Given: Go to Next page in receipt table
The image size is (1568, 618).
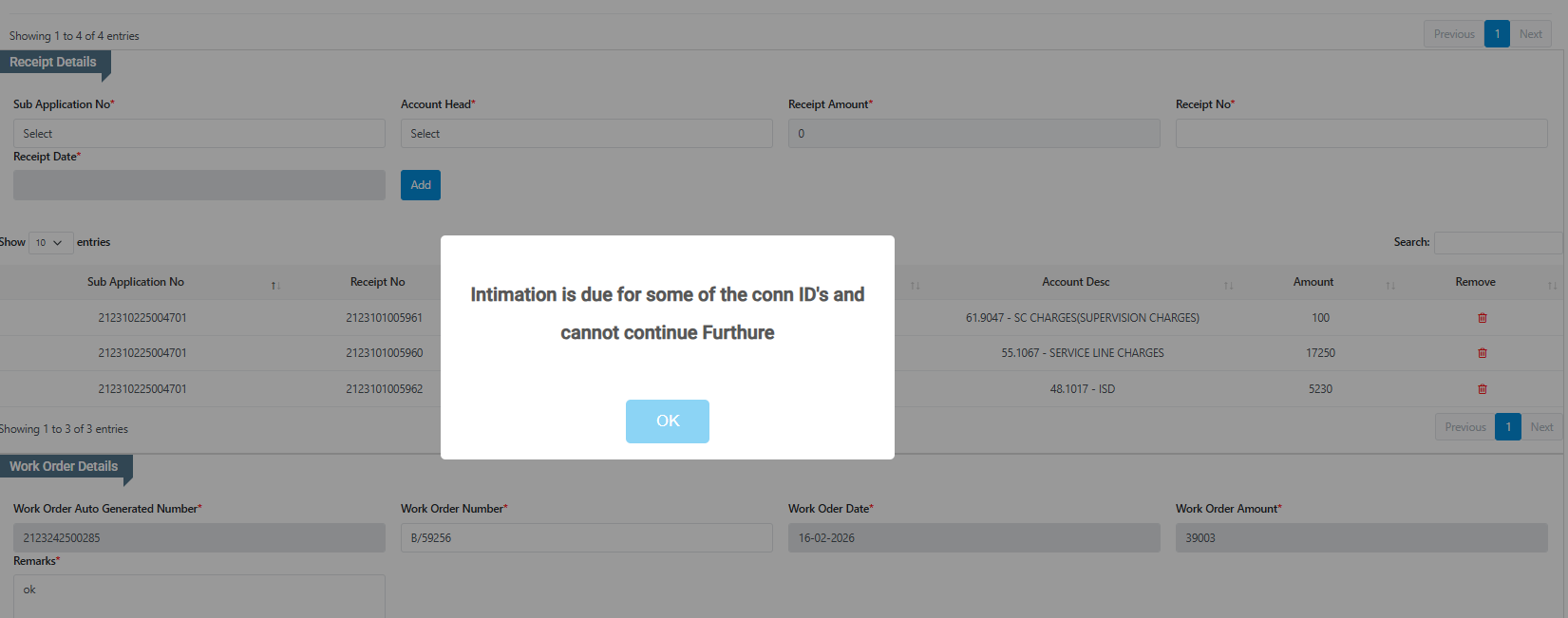Looking at the screenshot, I should click(1541, 427).
